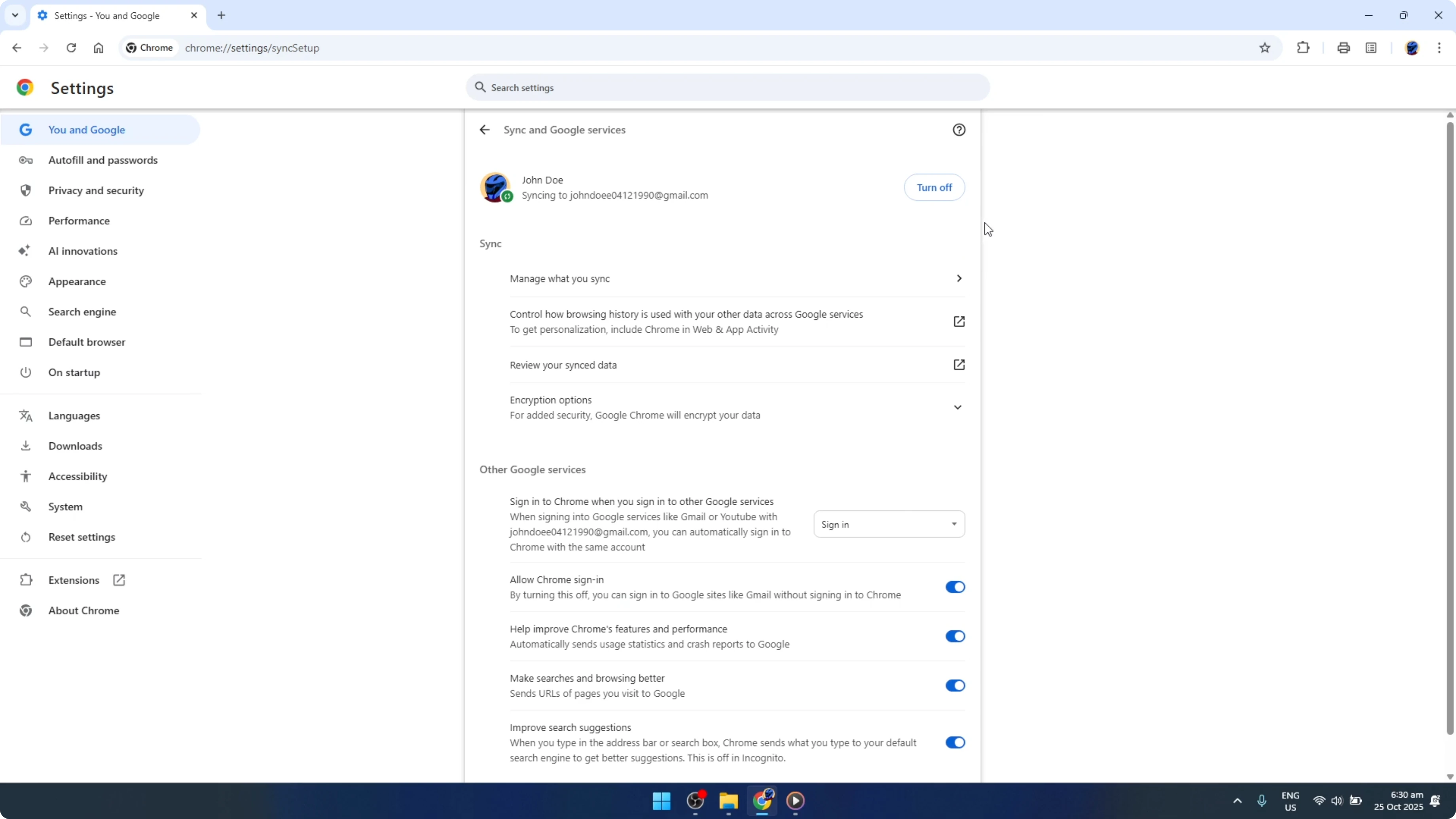The width and height of the screenshot is (1456, 819).
Task: Open the browser extensions puzzle icon
Action: click(1303, 47)
